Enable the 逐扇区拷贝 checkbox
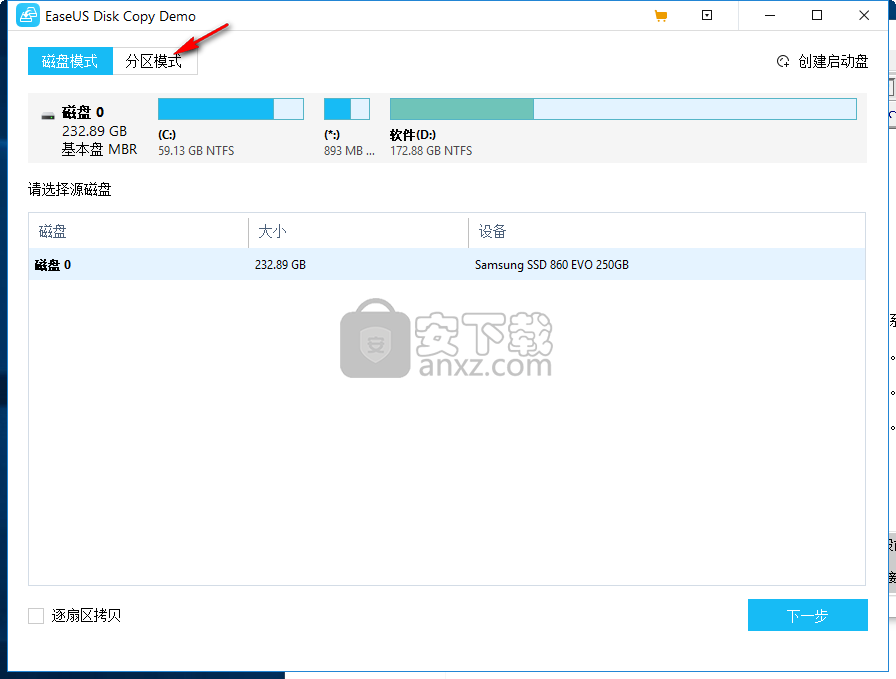 click(36, 616)
